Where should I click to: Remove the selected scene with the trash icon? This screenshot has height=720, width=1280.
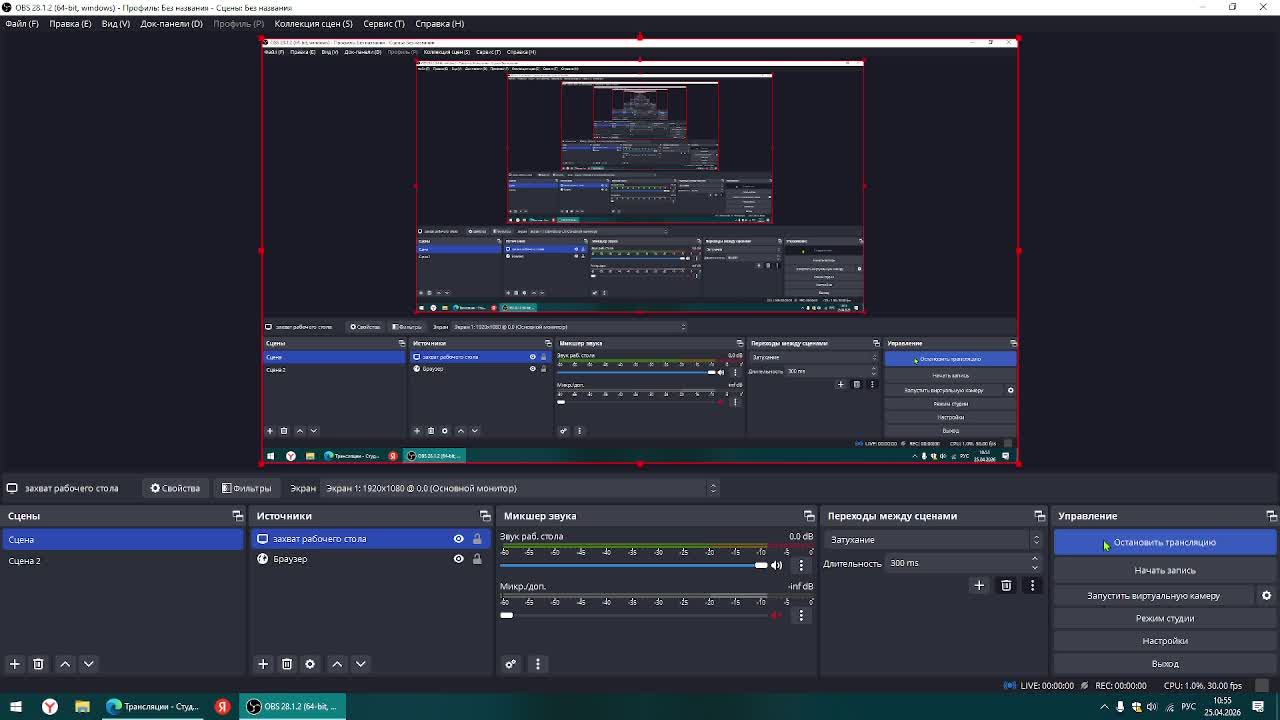[x=38, y=664]
